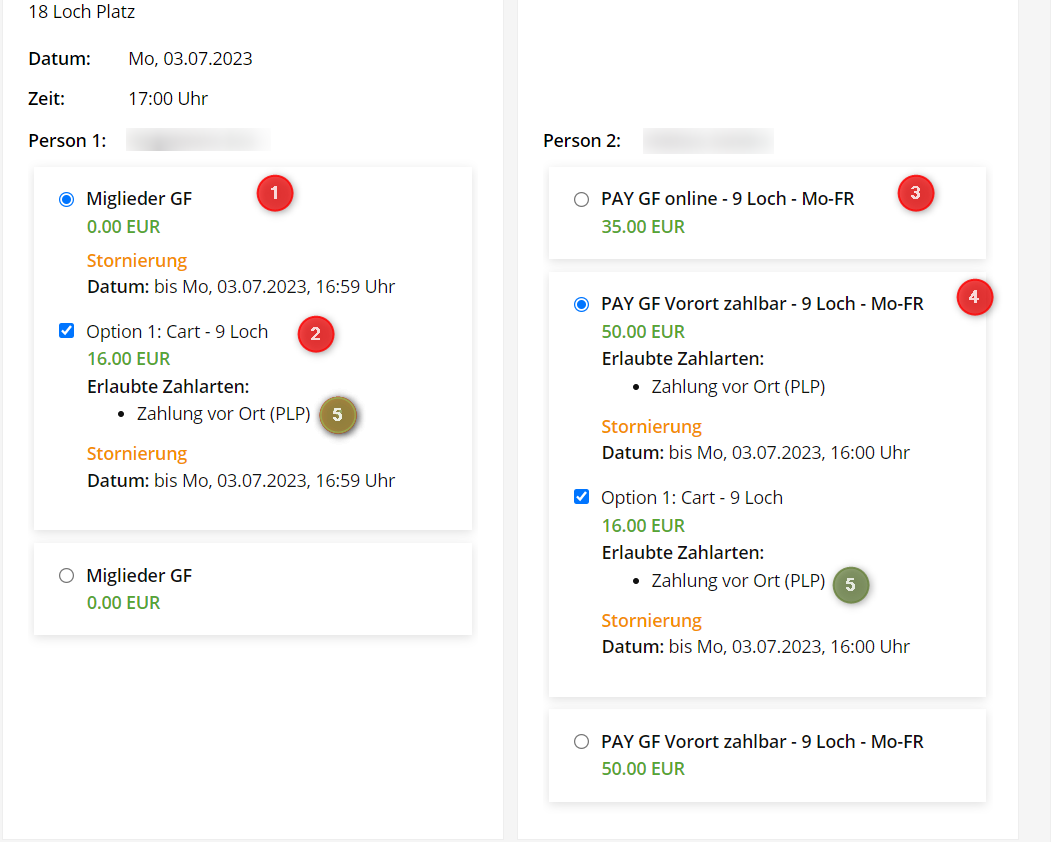This screenshot has height=842, width=1055.
Task: Uncheck Person 1's Cart - 9 Loch checkbox
Action: 67,331
